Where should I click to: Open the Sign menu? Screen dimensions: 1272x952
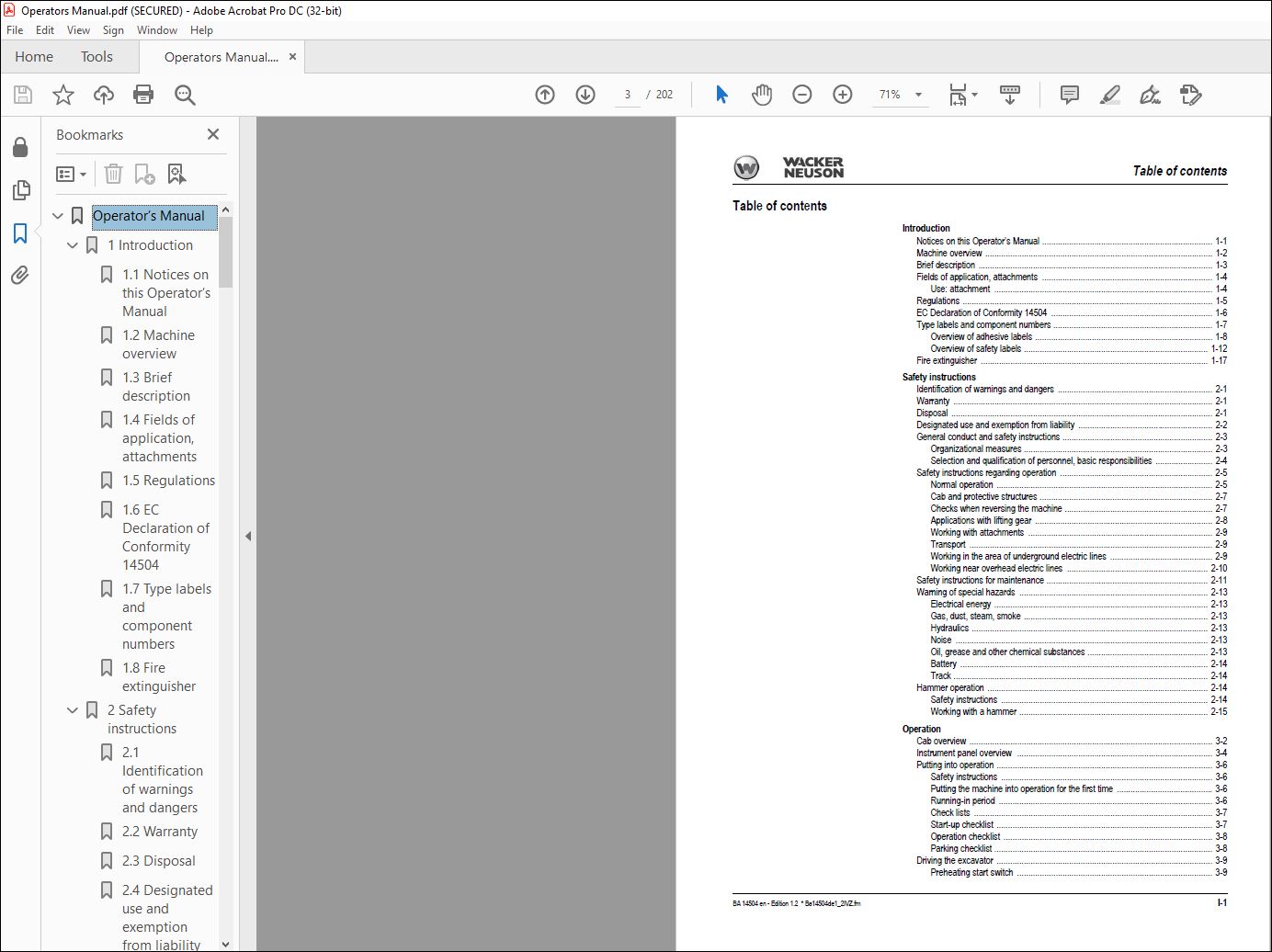[x=113, y=30]
